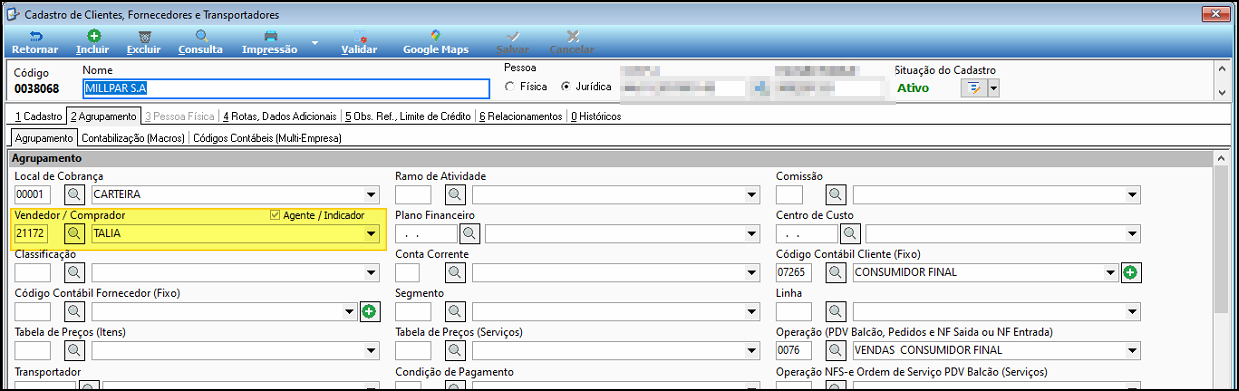This screenshot has width=1239, height=391.
Task: Open the Comissão dropdown
Action: click(x=1133, y=194)
